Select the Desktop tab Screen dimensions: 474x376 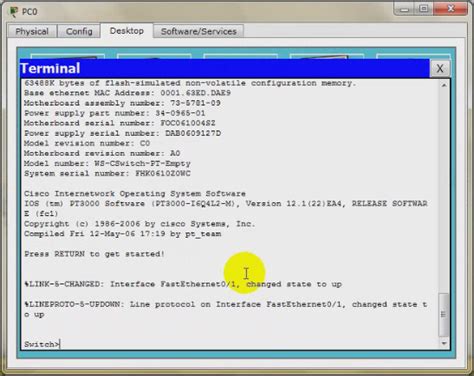pos(127,31)
